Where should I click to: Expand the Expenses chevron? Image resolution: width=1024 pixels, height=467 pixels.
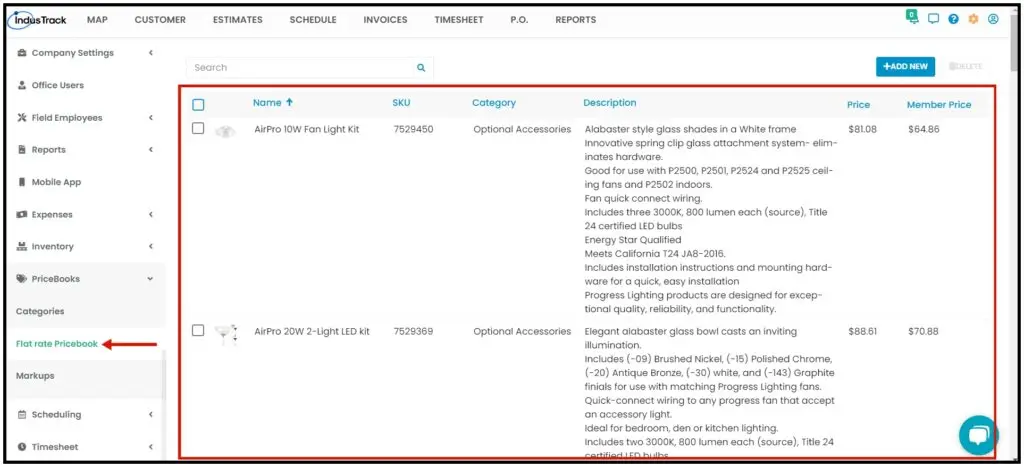pos(151,214)
